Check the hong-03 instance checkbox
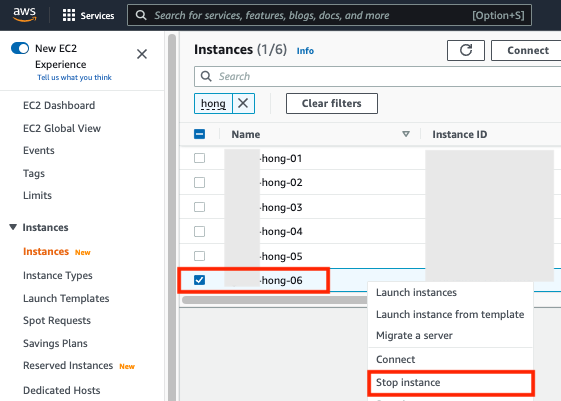 click(x=200, y=207)
